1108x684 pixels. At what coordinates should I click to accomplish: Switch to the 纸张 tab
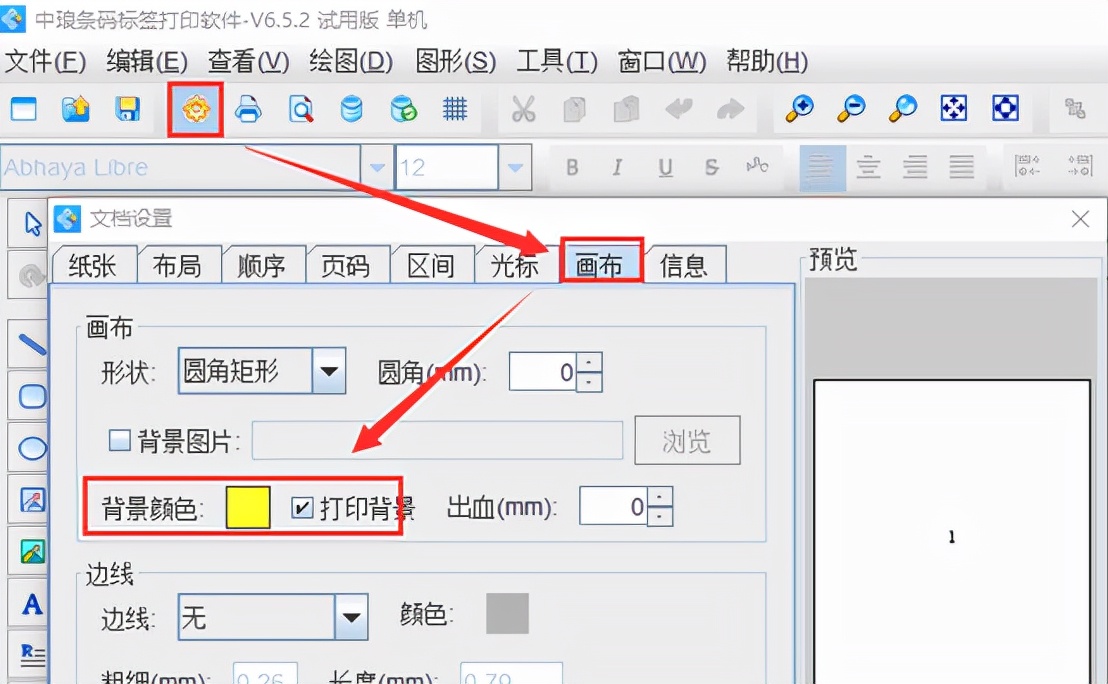point(93,266)
